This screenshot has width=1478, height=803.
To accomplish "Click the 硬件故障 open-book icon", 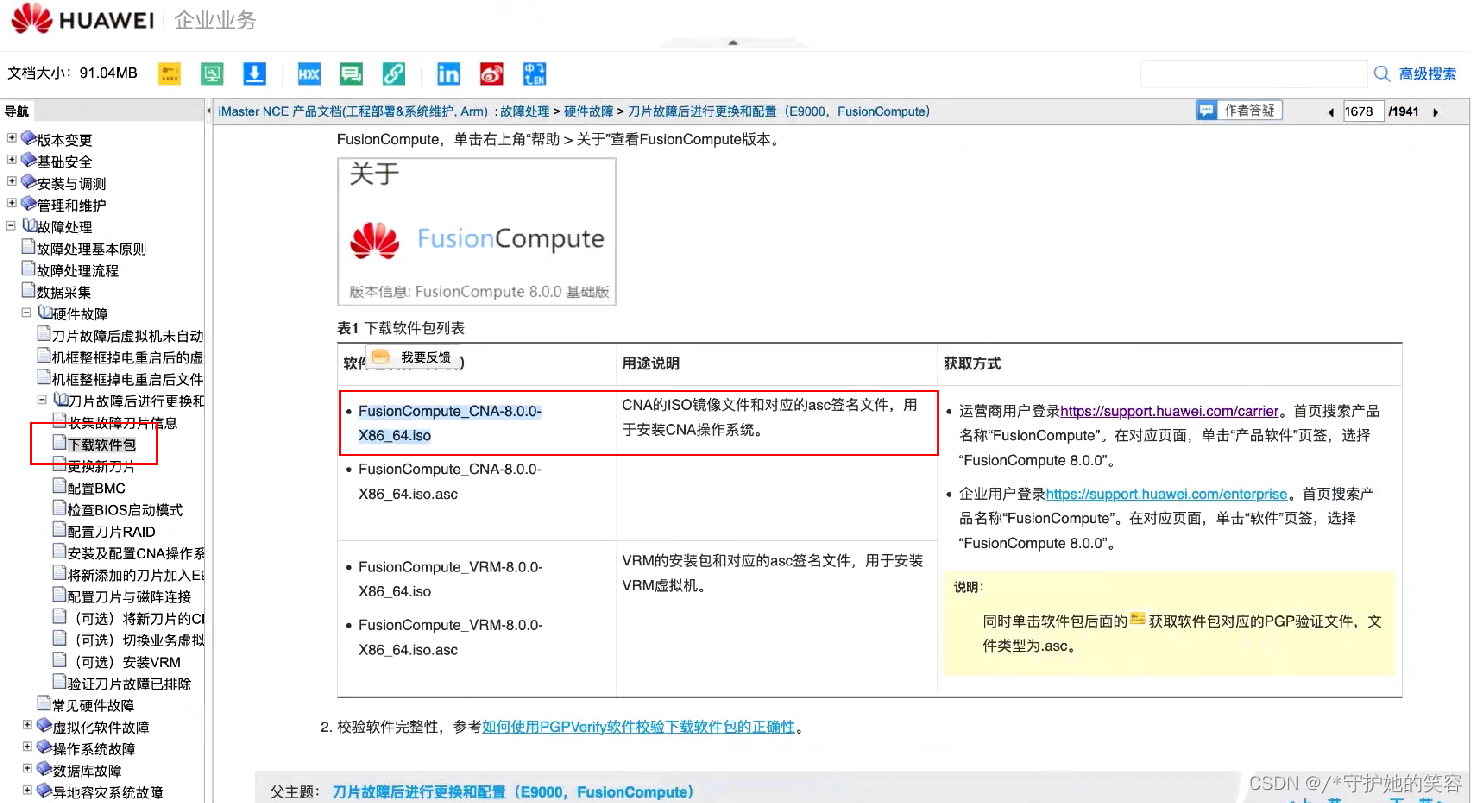I will click(x=45, y=313).
